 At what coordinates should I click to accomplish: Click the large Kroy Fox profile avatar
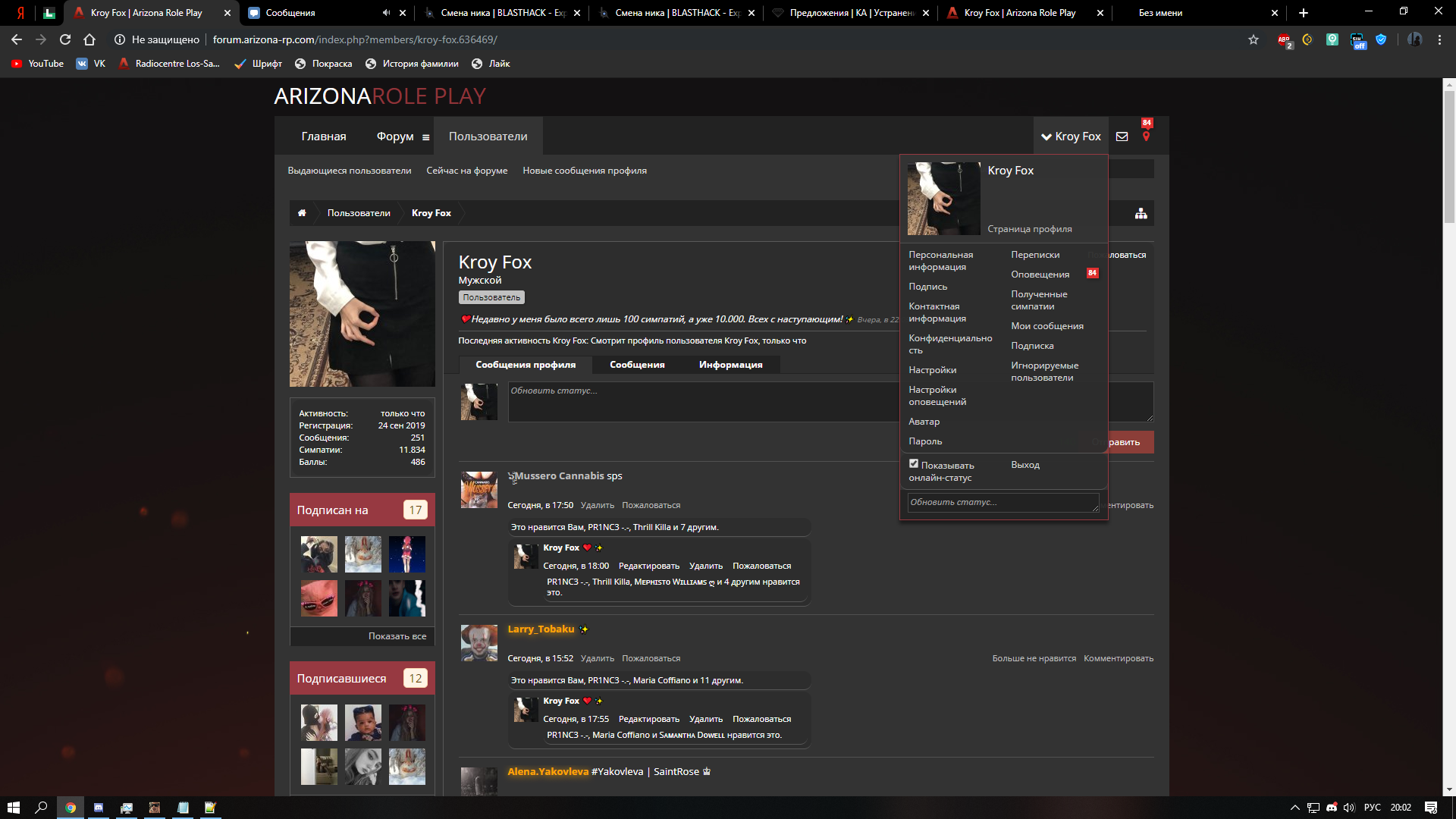[x=362, y=314]
